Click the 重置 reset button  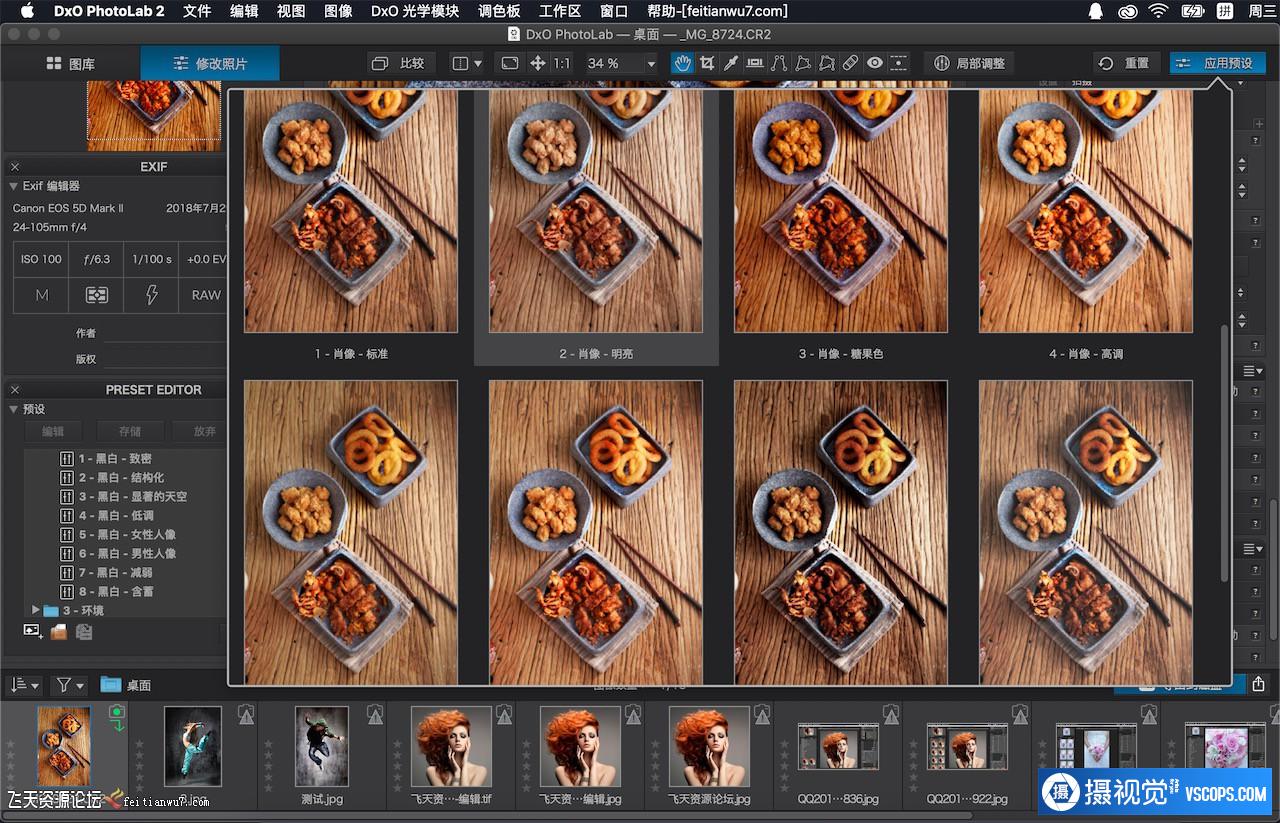tap(1125, 63)
